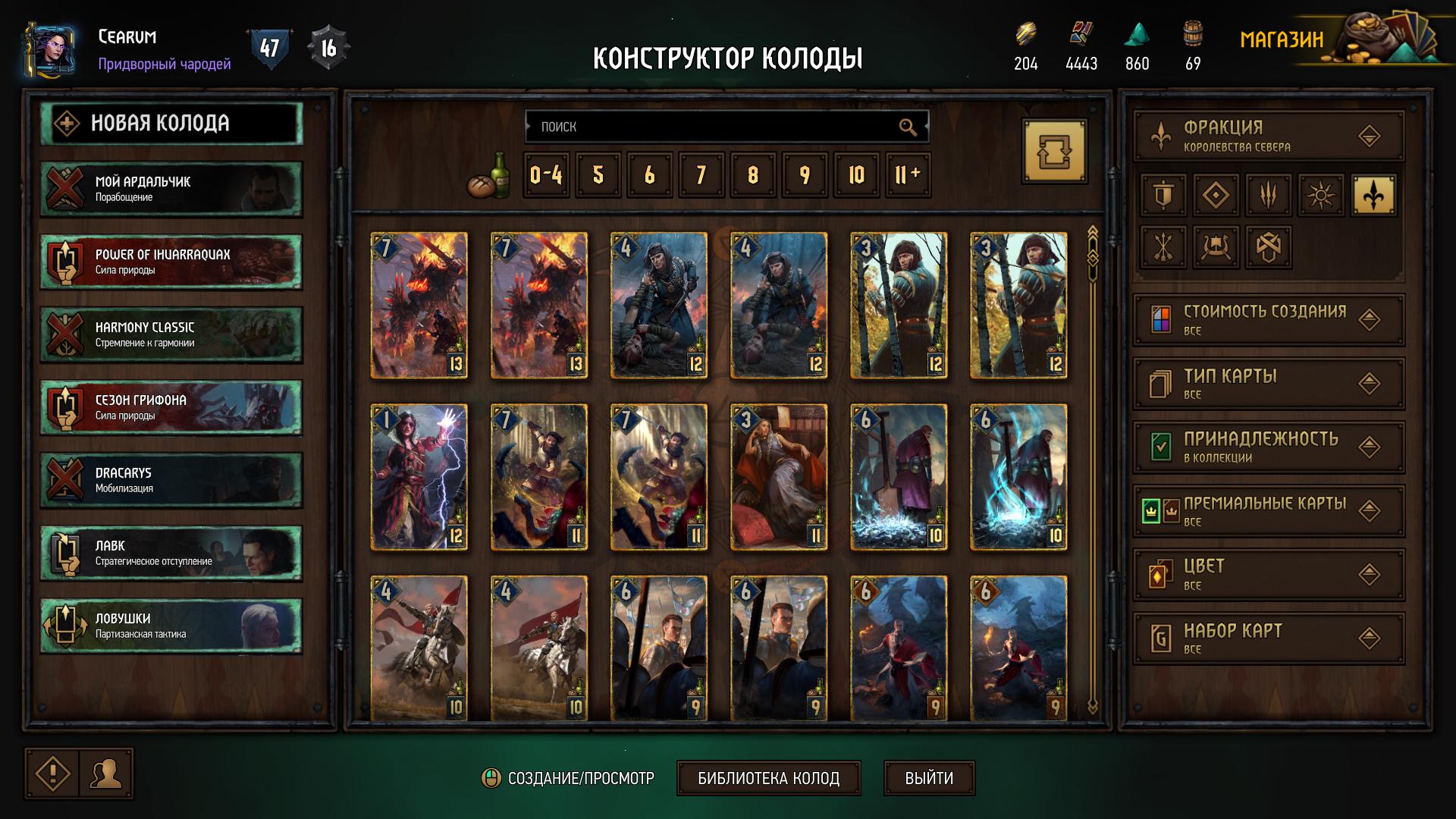The width and height of the screenshot is (1456, 819).
Task: Select the neutral shield faction icon
Action: click(1163, 196)
